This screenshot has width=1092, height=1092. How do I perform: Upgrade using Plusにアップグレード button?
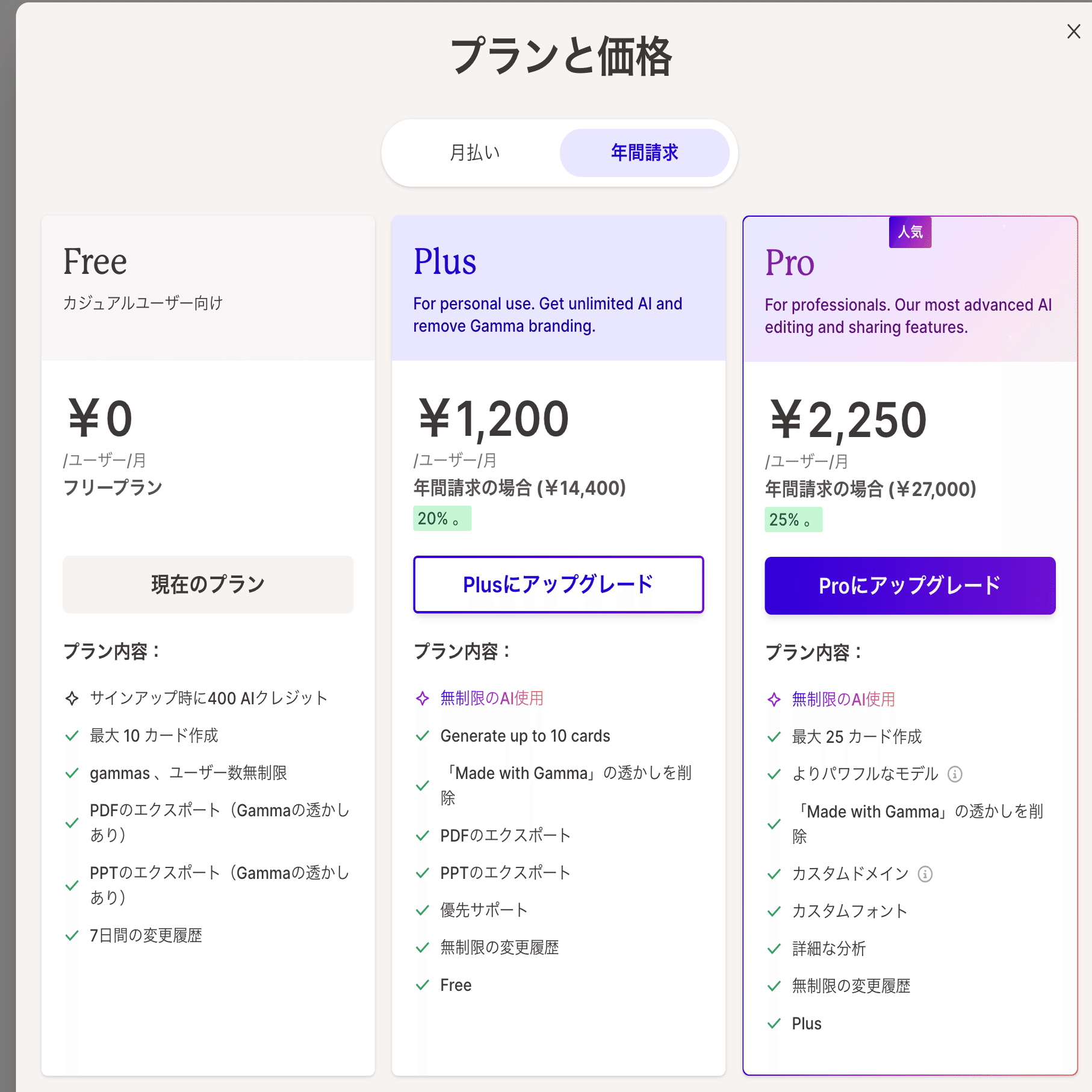(x=558, y=585)
